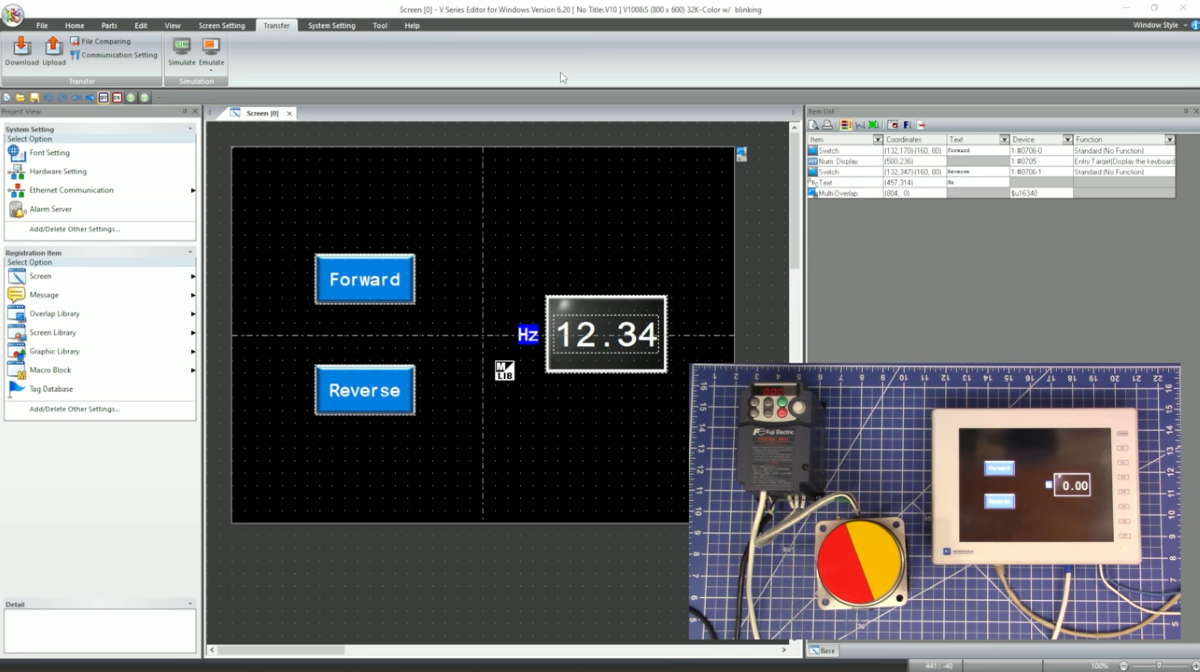
Task: Open the Device column filter dropdown
Action: point(1067,139)
